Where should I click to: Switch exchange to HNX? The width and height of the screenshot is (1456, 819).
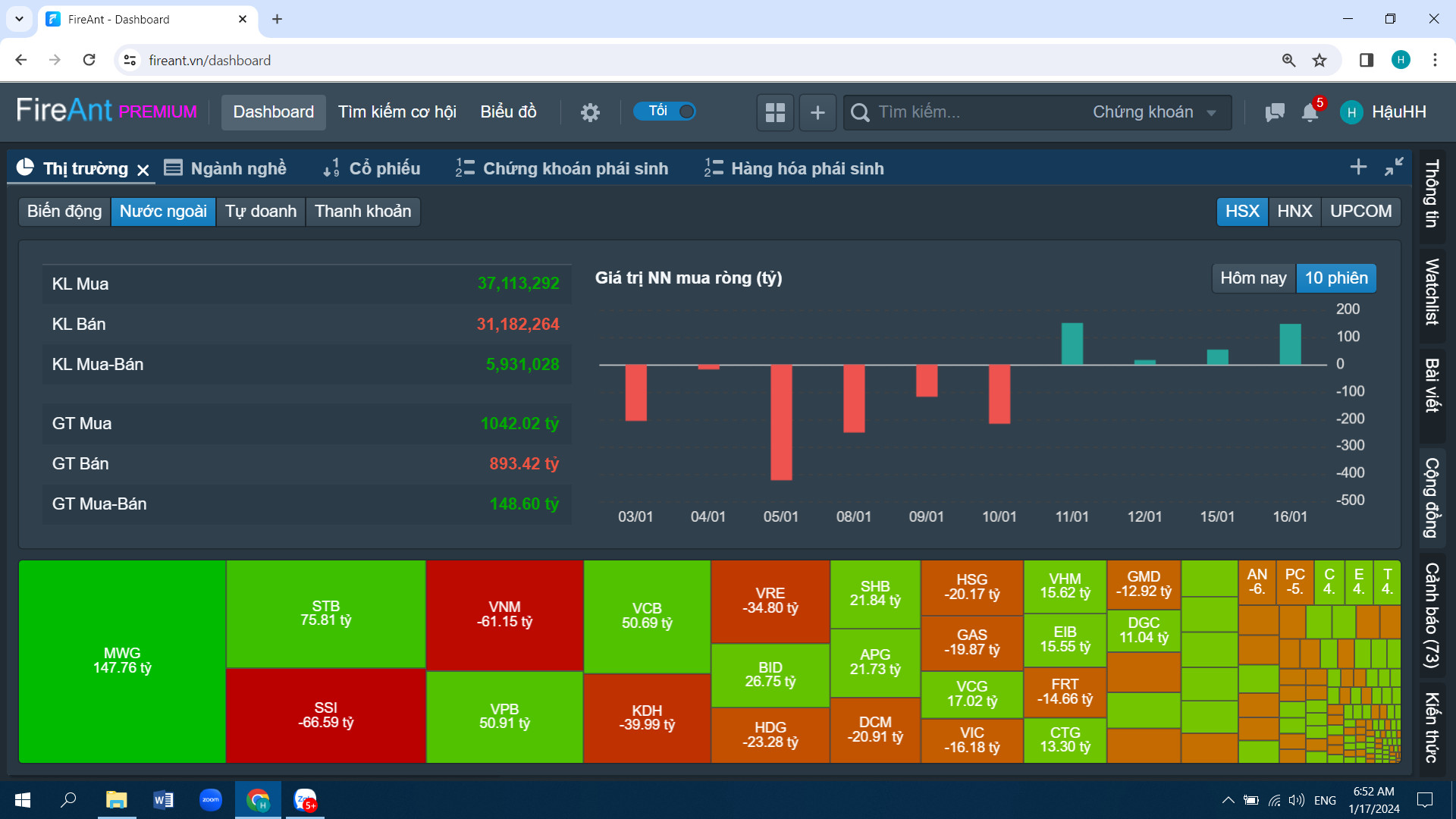click(x=1294, y=212)
